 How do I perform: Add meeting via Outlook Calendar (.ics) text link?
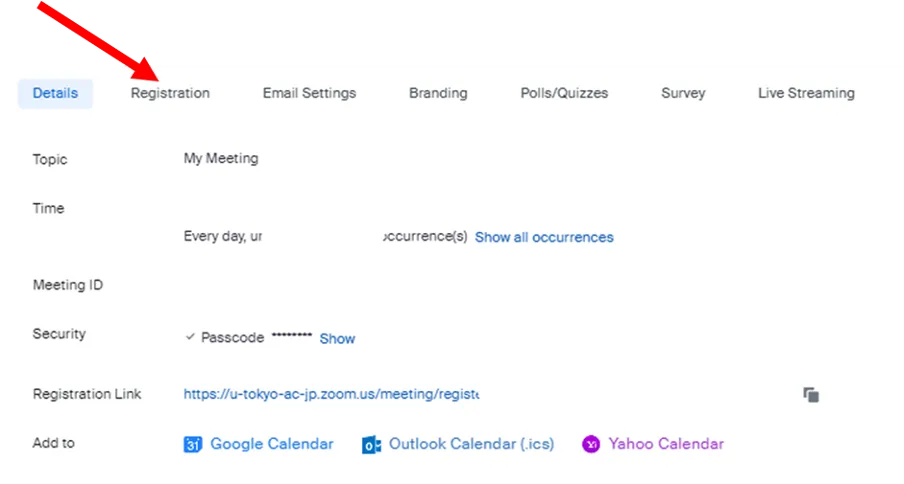pos(471,444)
